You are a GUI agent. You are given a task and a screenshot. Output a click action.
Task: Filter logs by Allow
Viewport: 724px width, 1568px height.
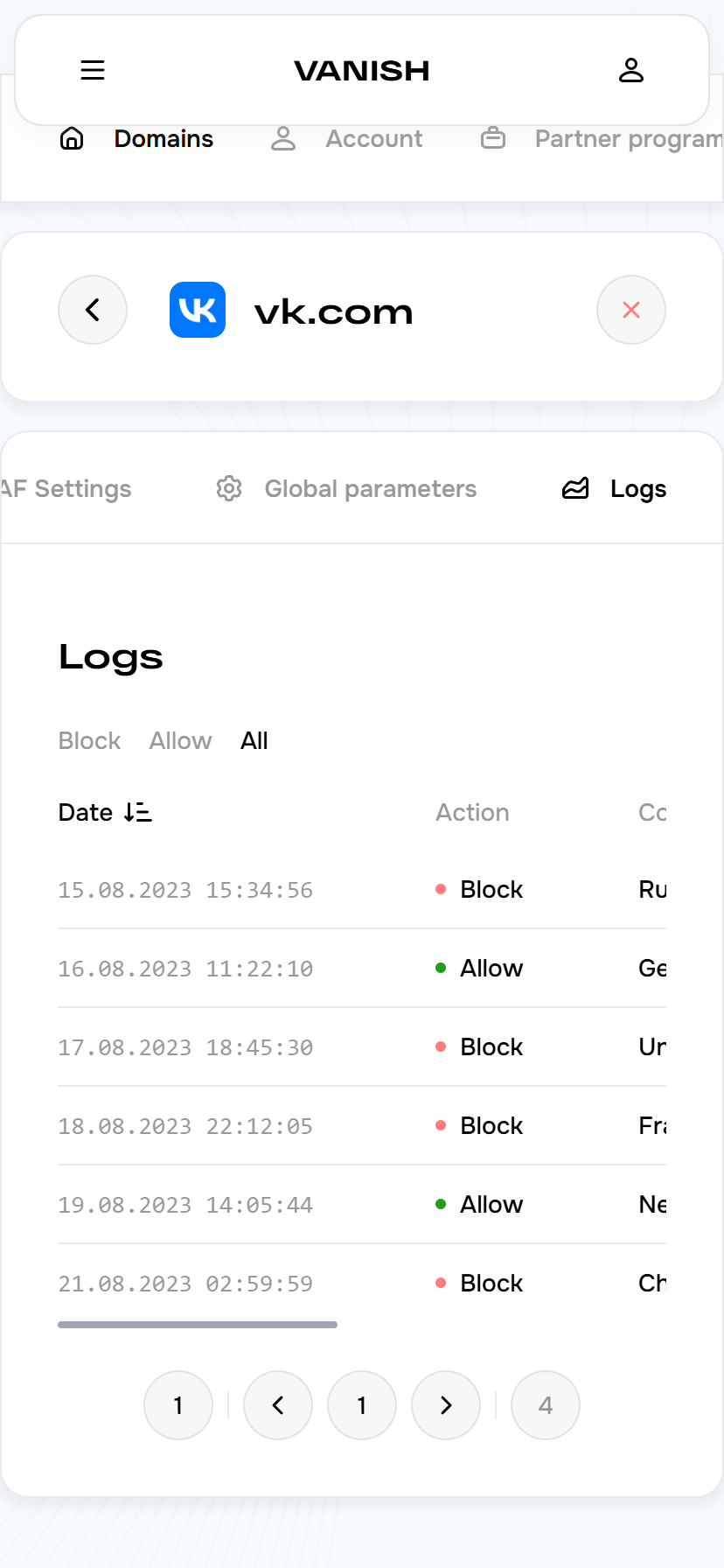click(x=180, y=741)
